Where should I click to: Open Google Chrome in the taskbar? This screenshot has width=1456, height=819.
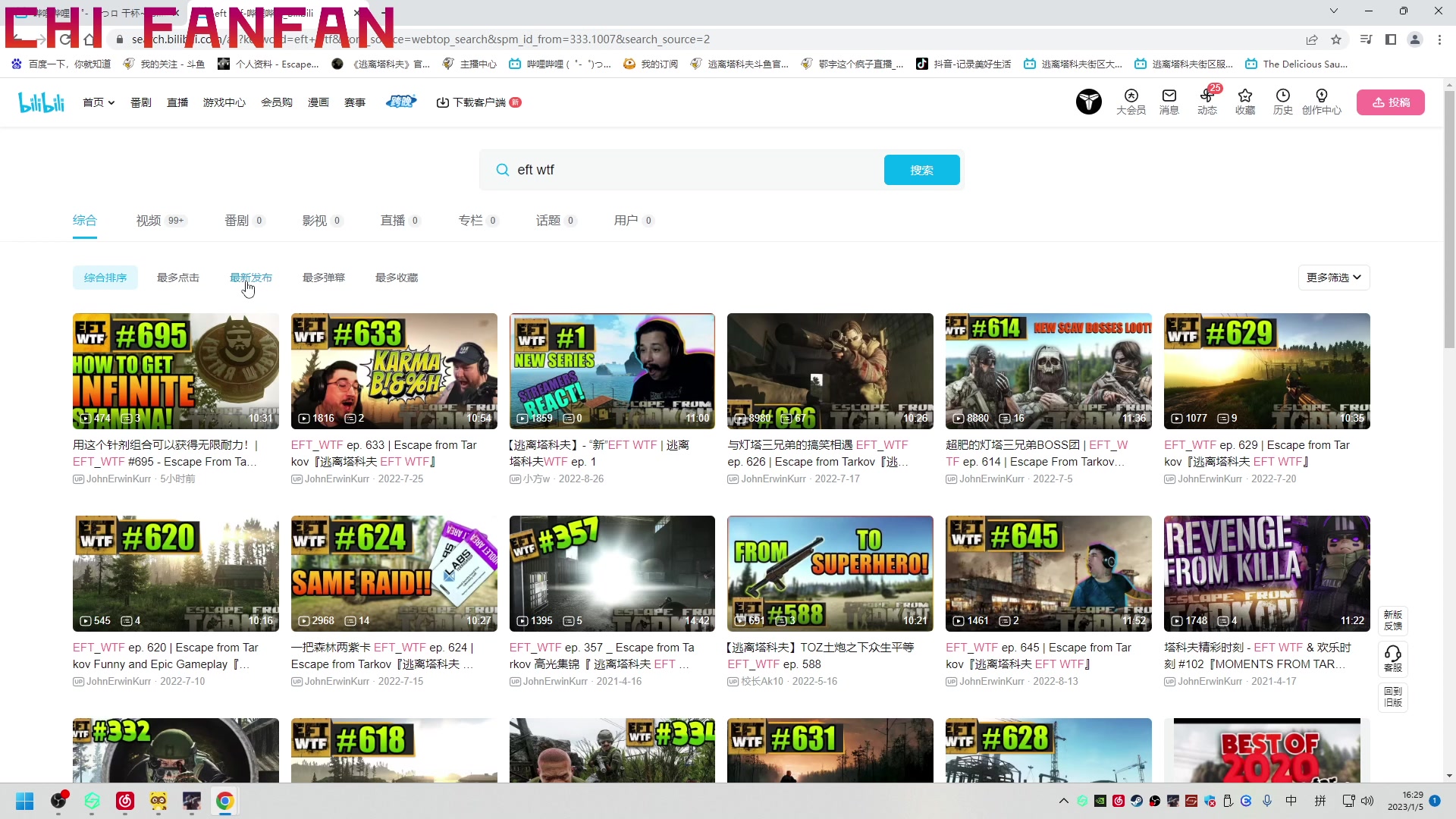[224, 801]
